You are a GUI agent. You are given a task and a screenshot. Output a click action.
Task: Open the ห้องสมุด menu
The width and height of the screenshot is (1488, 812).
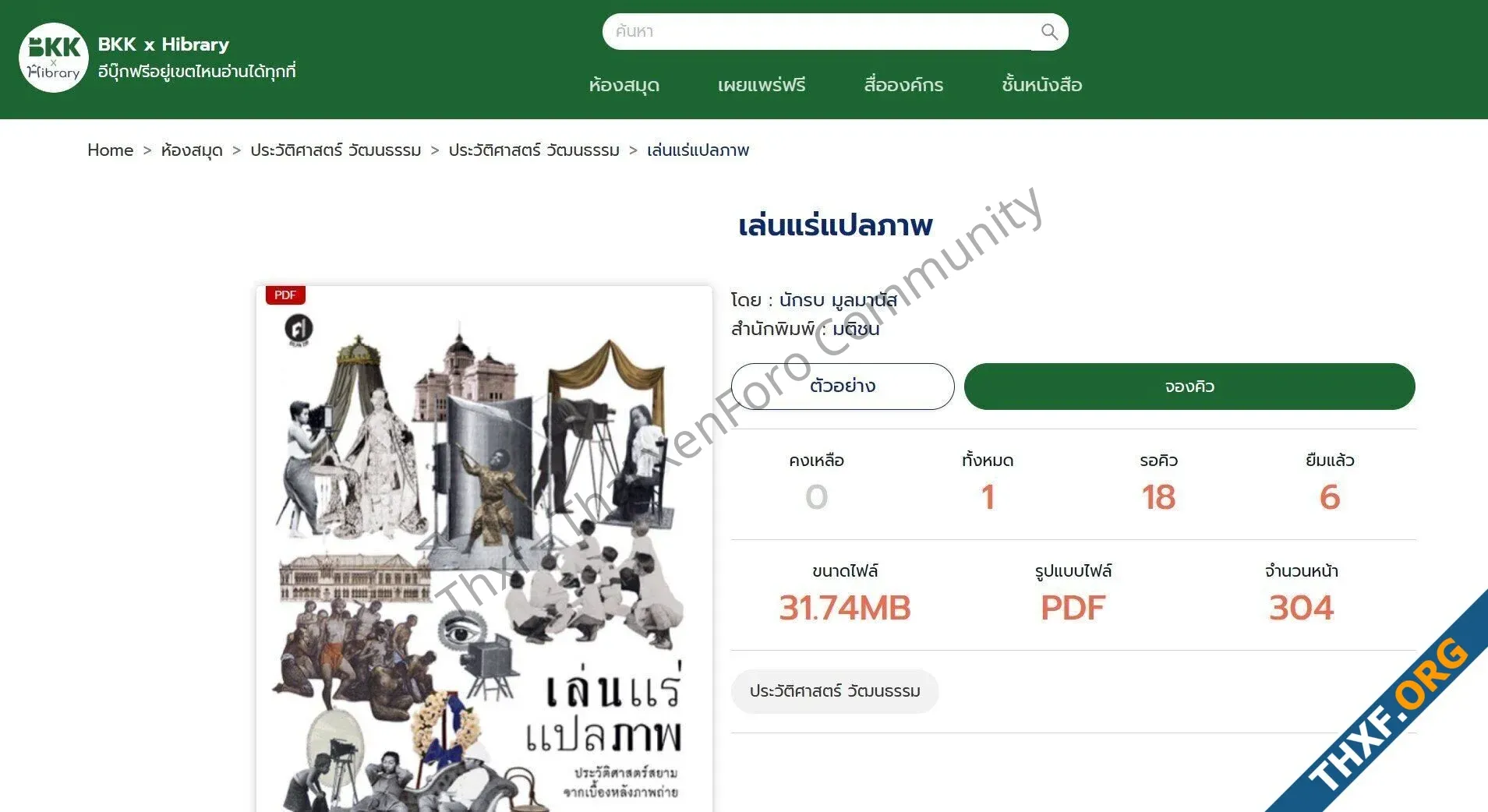click(x=624, y=85)
